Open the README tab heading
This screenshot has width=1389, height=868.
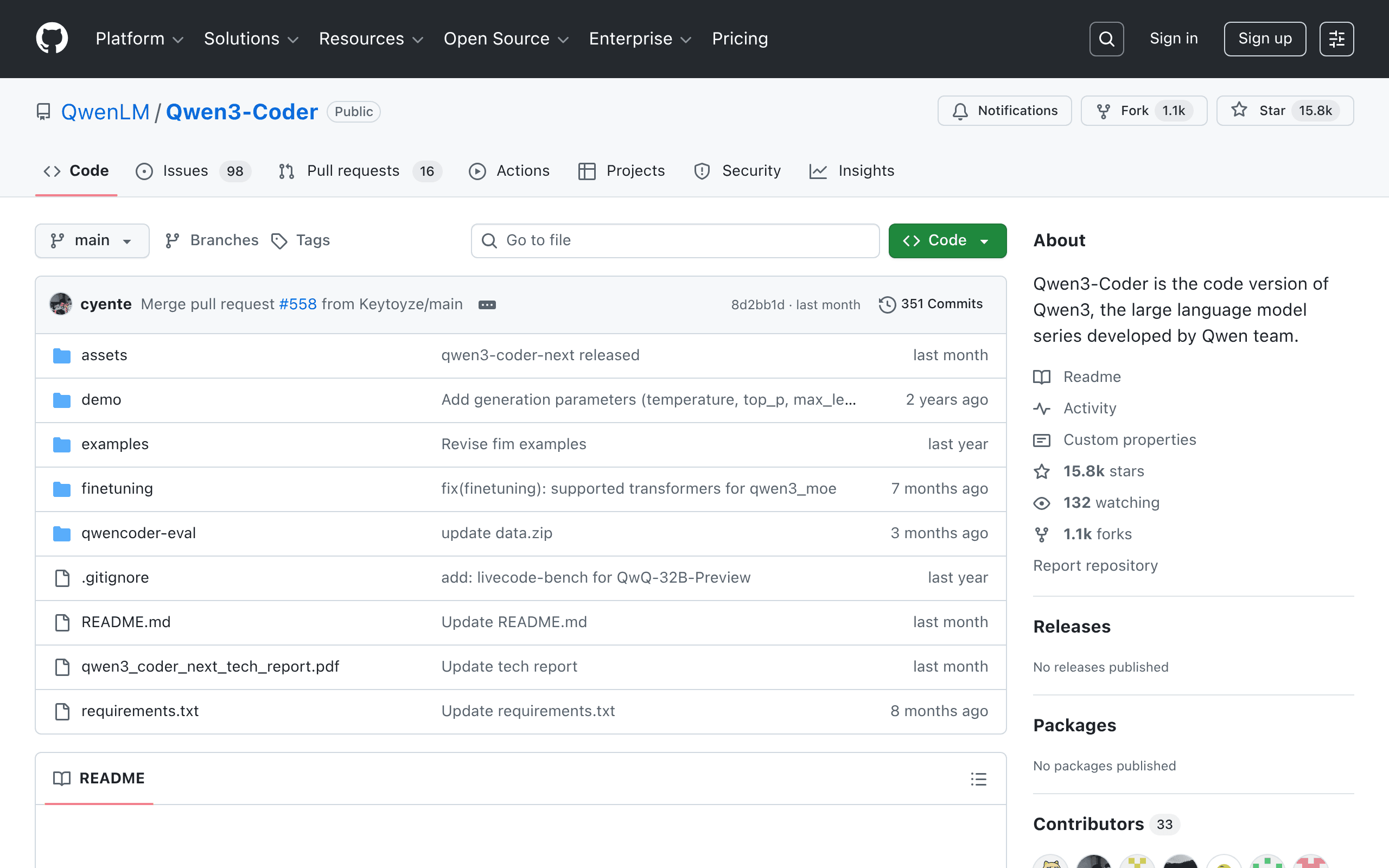[x=99, y=778]
